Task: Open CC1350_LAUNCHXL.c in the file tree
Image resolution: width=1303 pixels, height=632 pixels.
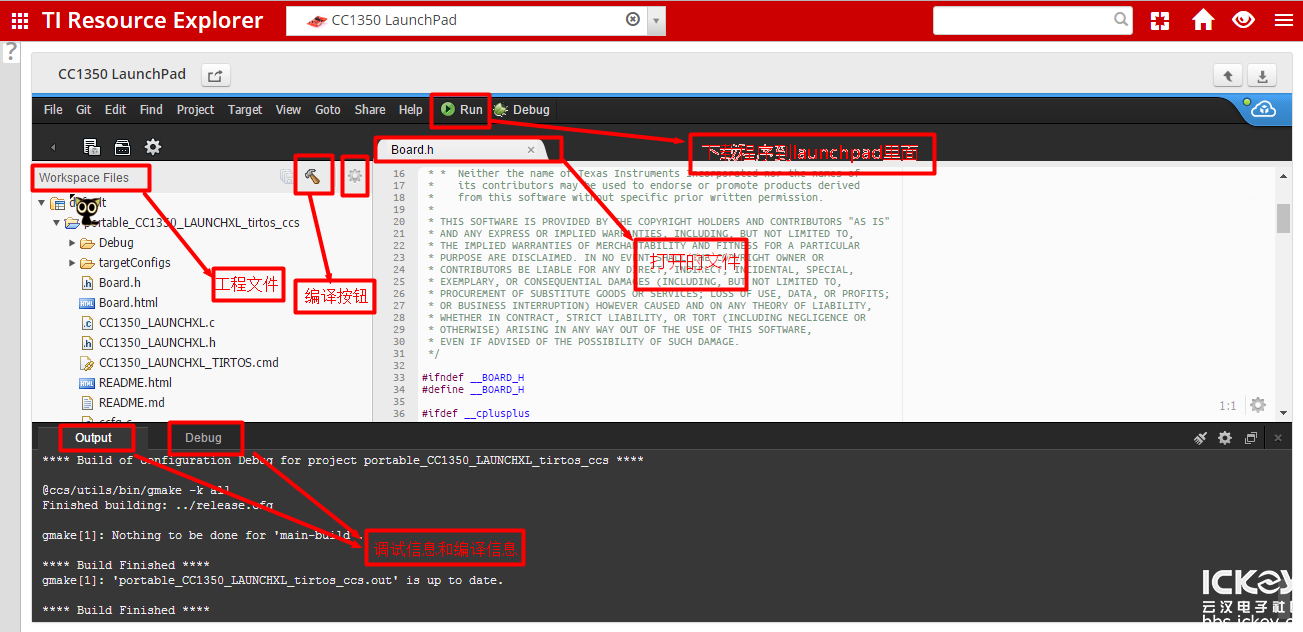Action: point(157,323)
